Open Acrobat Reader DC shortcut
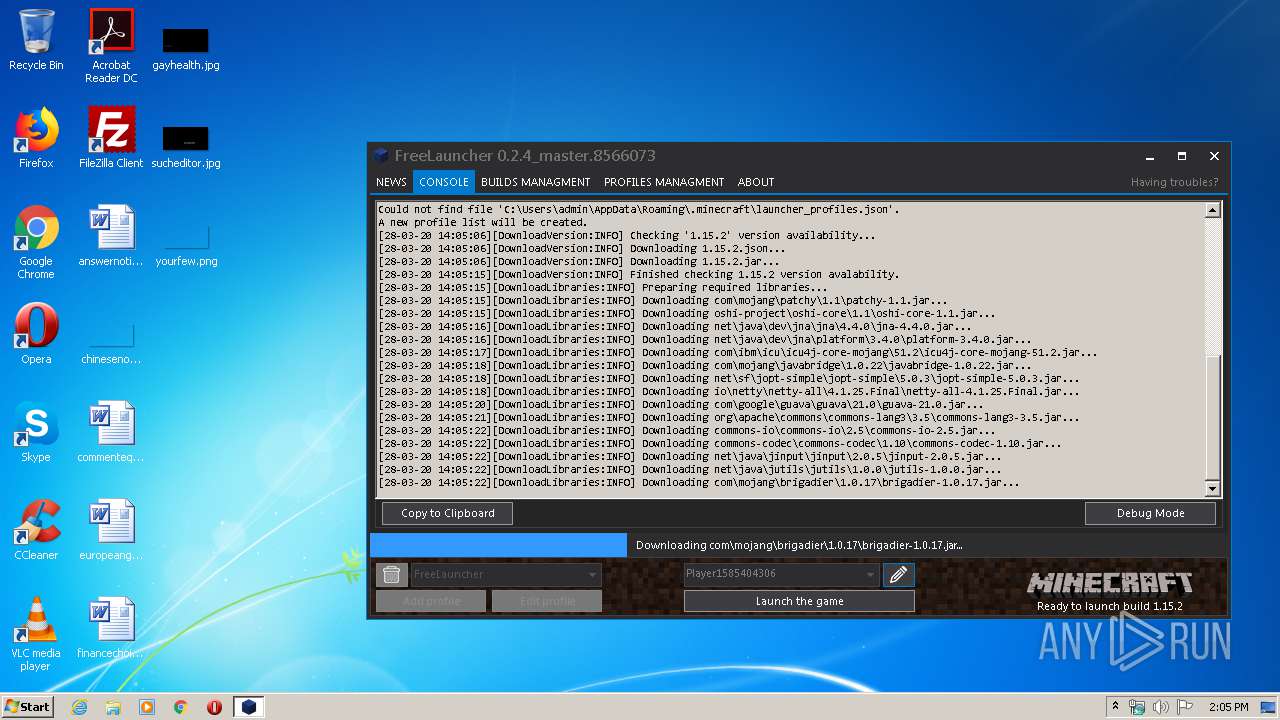 [111, 45]
